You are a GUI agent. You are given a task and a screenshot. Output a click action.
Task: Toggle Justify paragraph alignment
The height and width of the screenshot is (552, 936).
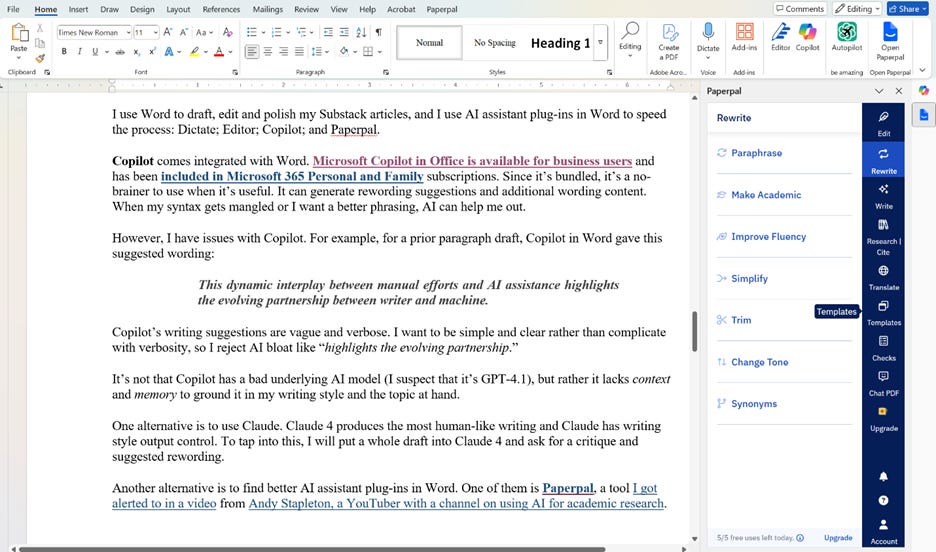[x=299, y=52]
